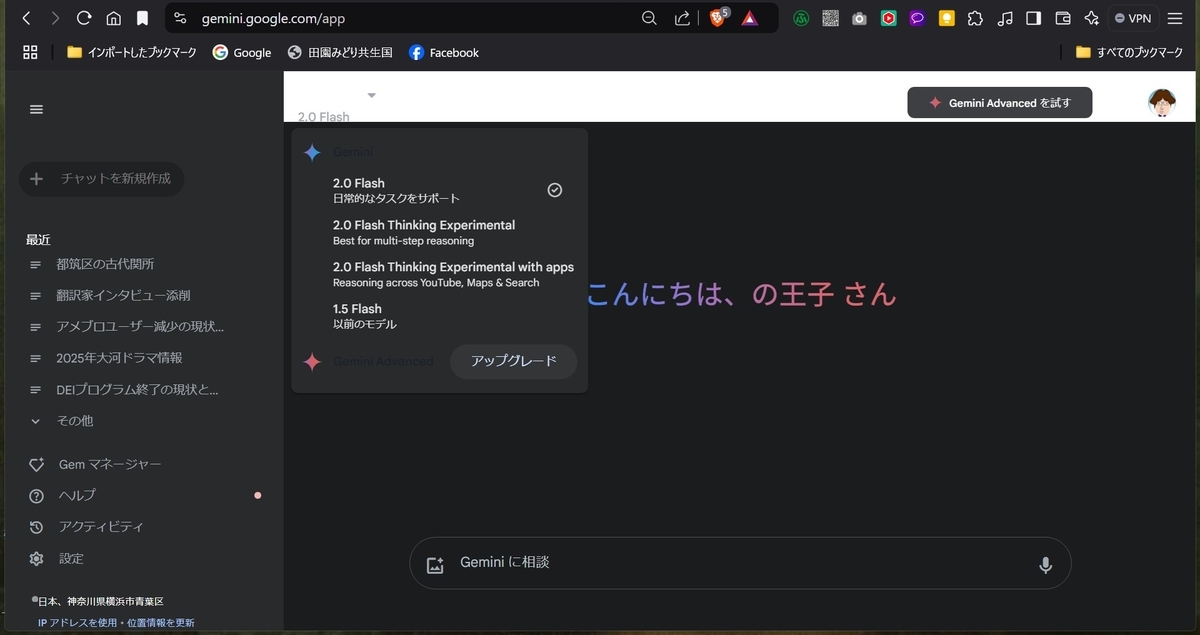Viewport: 1200px width, 635px height.
Task: Open the yellow lightbulb Keep extension
Action: tap(946, 18)
